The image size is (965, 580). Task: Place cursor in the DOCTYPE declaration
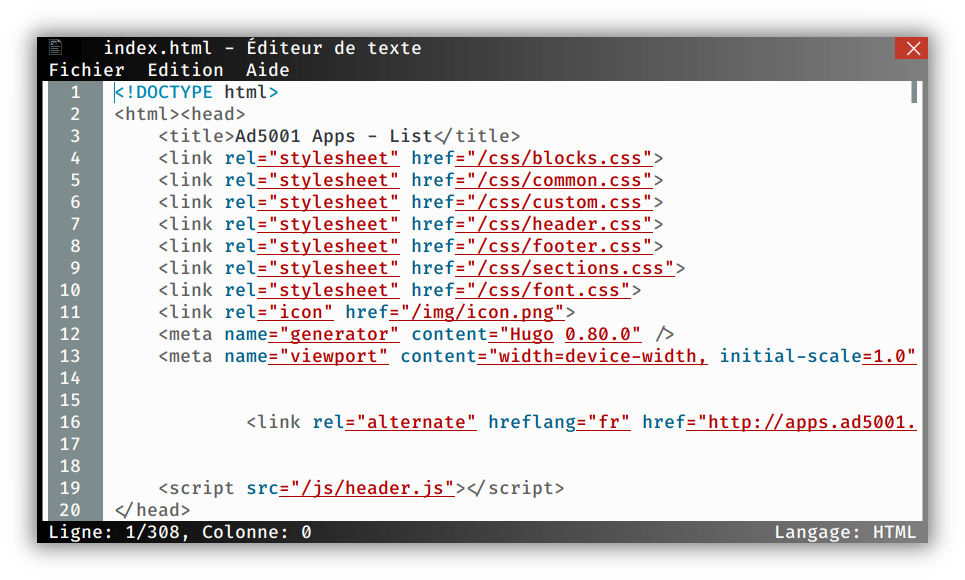(x=196, y=92)
